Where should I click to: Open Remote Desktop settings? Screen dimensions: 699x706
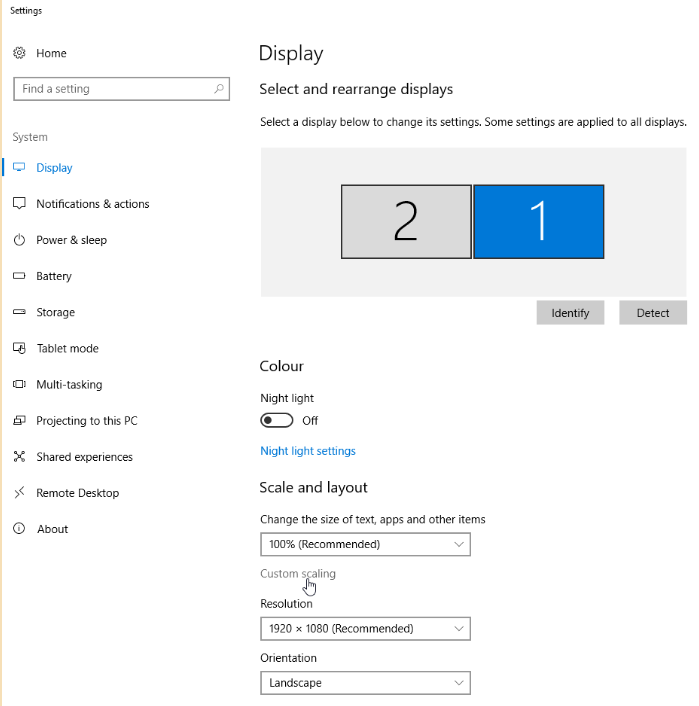click(77, 493)
